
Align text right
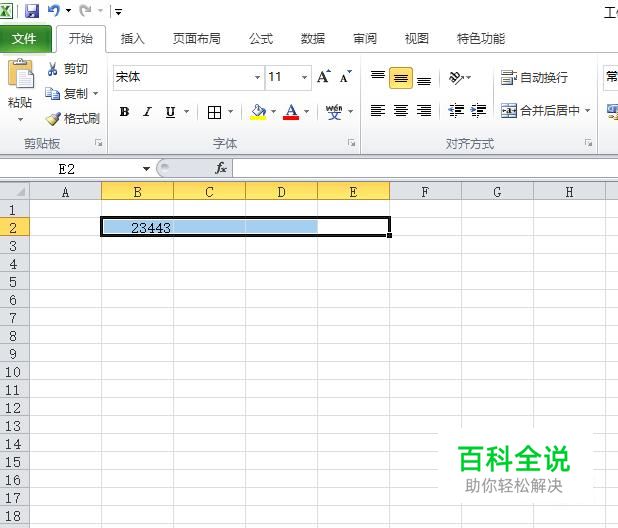tap(424, 111)
